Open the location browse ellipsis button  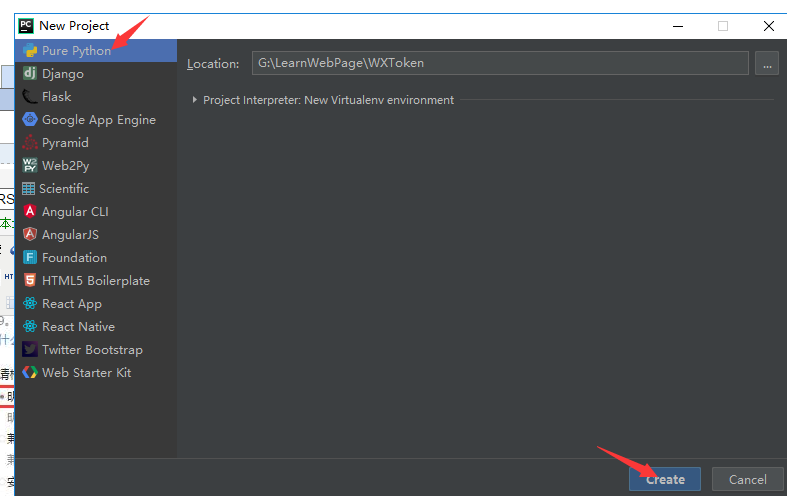click(x=767, y=63)
